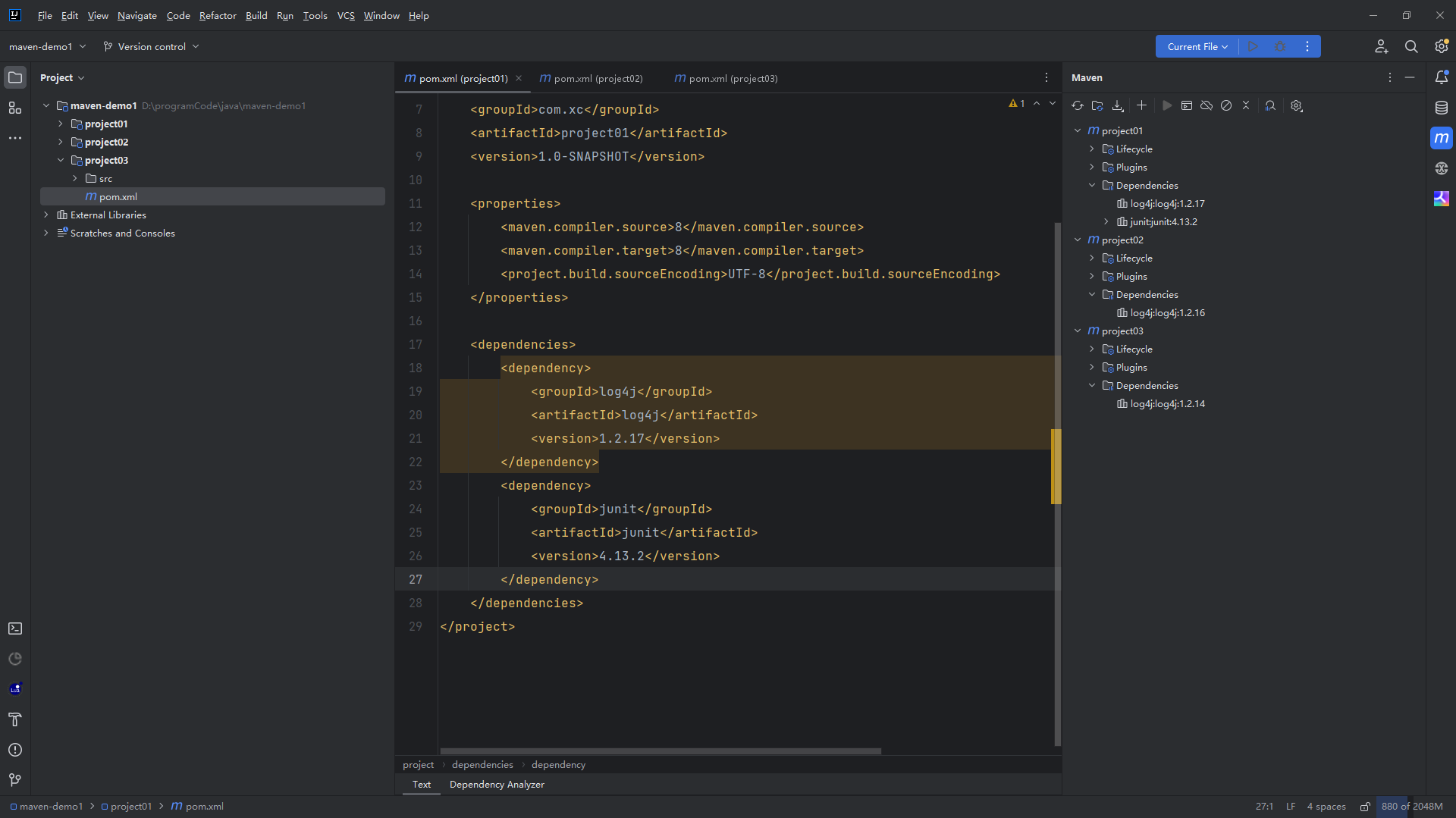The image size is (1456, 818).
Task: Click Debug bug icon in toolbar
Action: pyautogui.click(x=1281, y=47)
